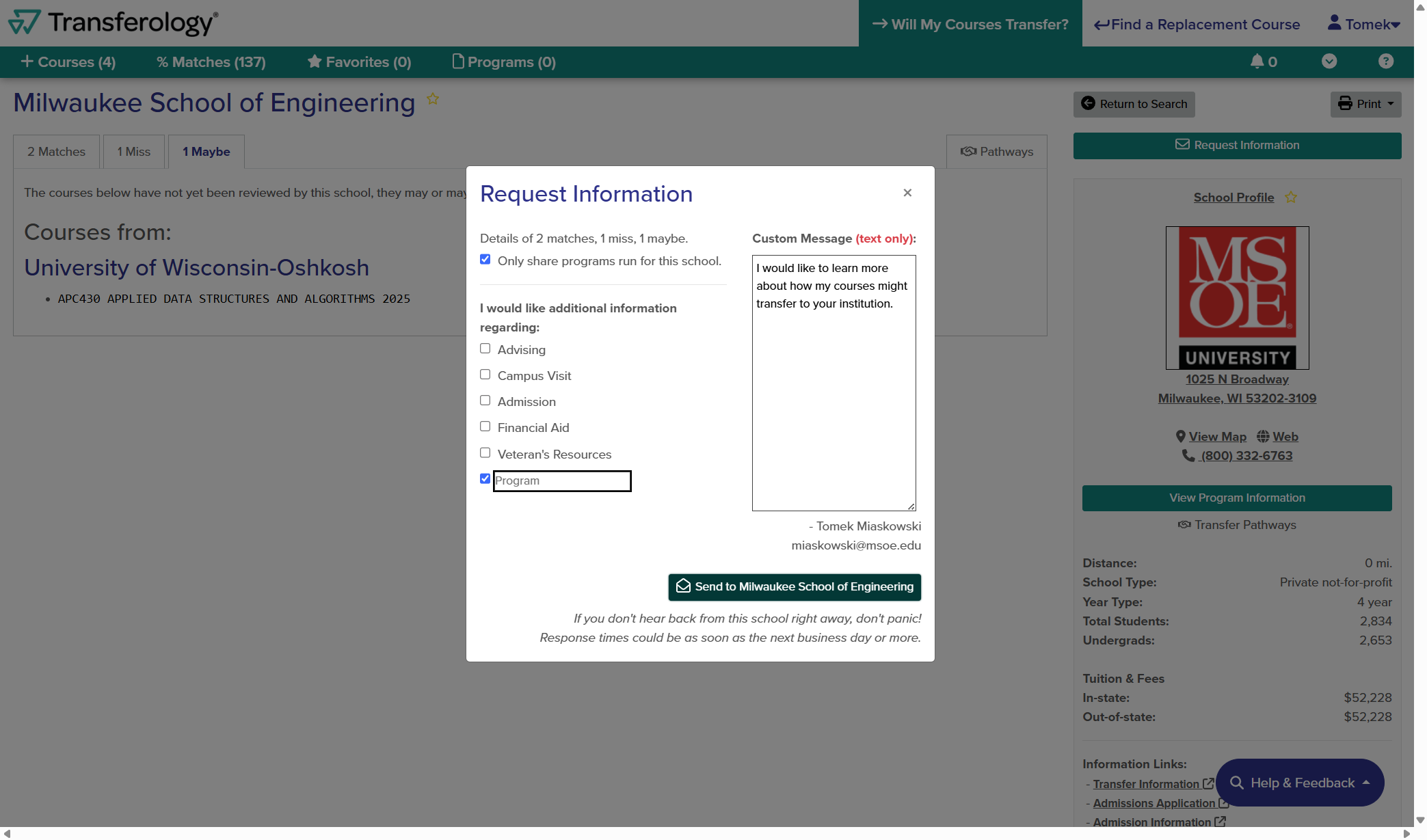This screenshot has width=1427, height=840.
Task: Click the star beside School Profile
Action: point(1291,198)
